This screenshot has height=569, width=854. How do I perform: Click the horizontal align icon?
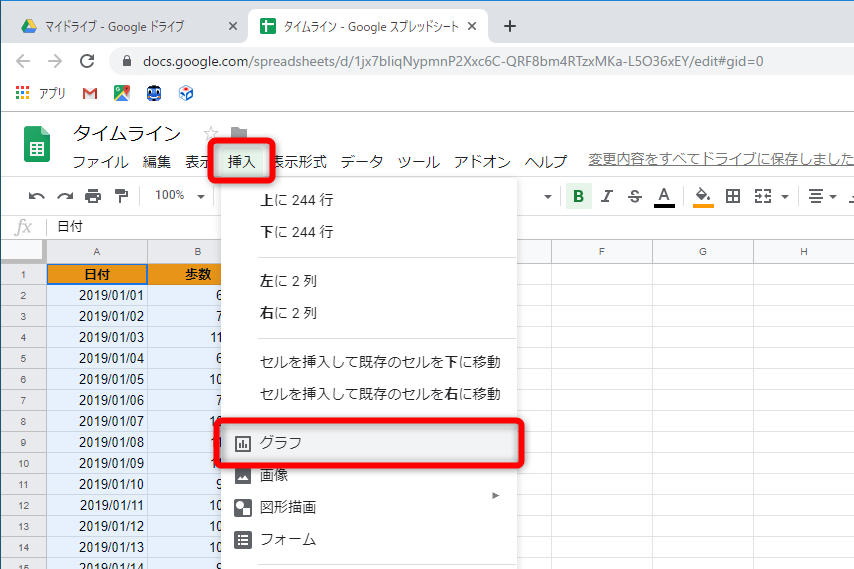pos(816,196)
